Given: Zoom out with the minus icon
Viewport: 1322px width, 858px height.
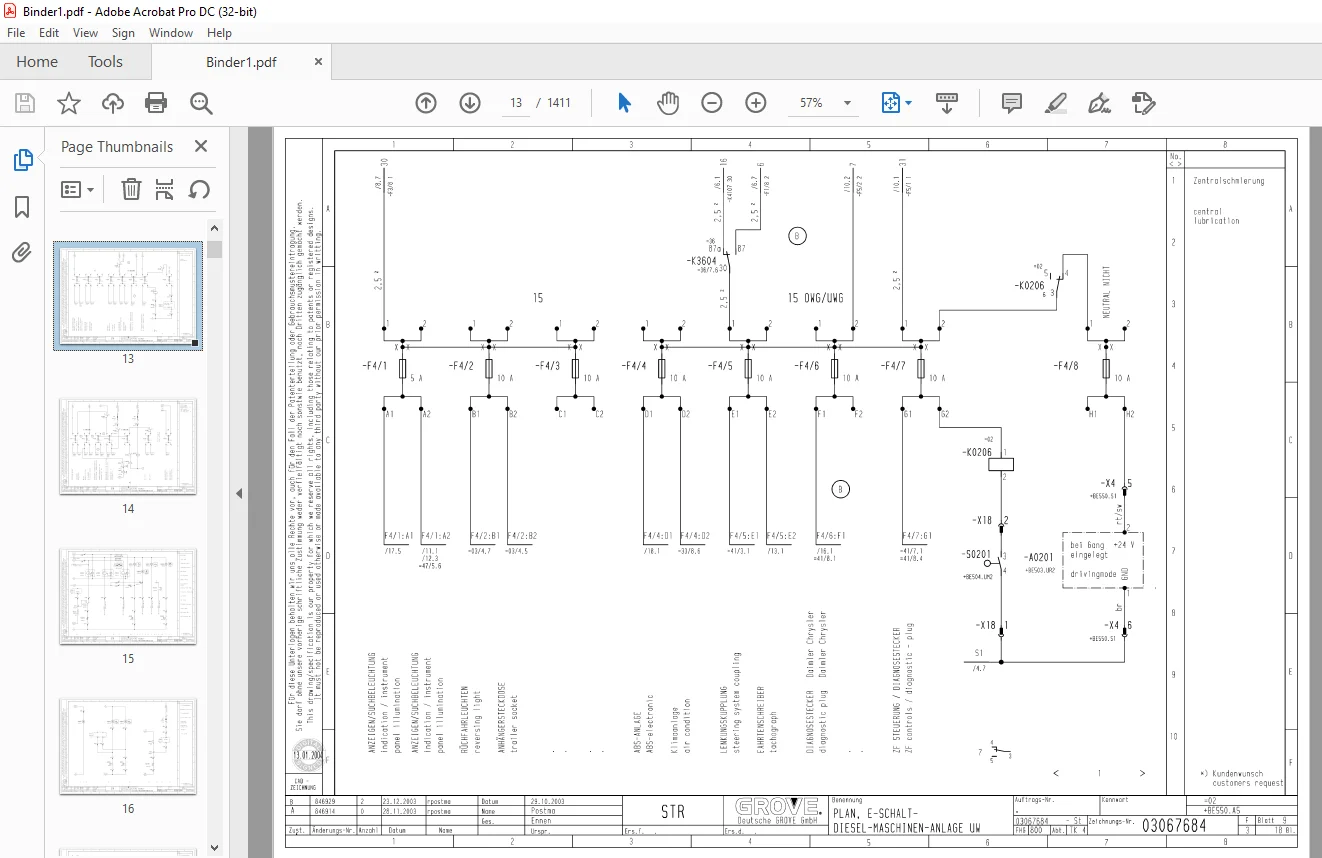Looking at the screenshot, I should [711, 103].
